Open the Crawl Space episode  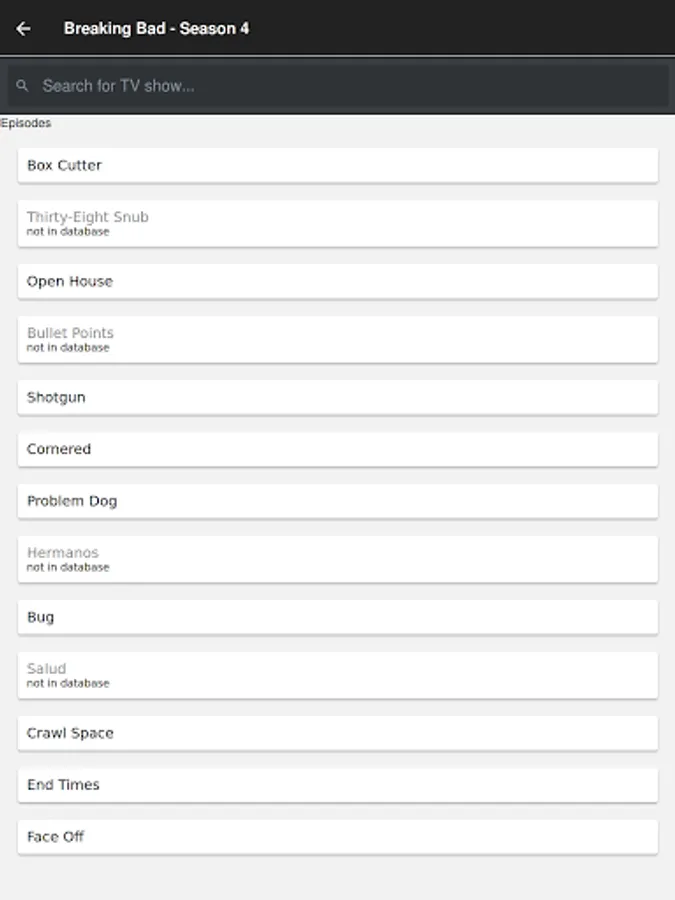click(337, 733)
